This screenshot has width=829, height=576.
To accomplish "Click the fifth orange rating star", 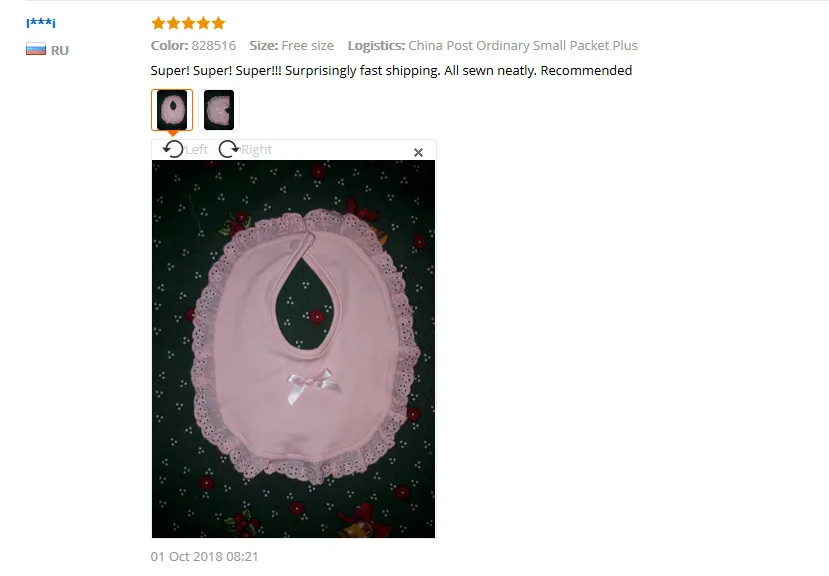I will pyautogui.click(x=218, y=23).
